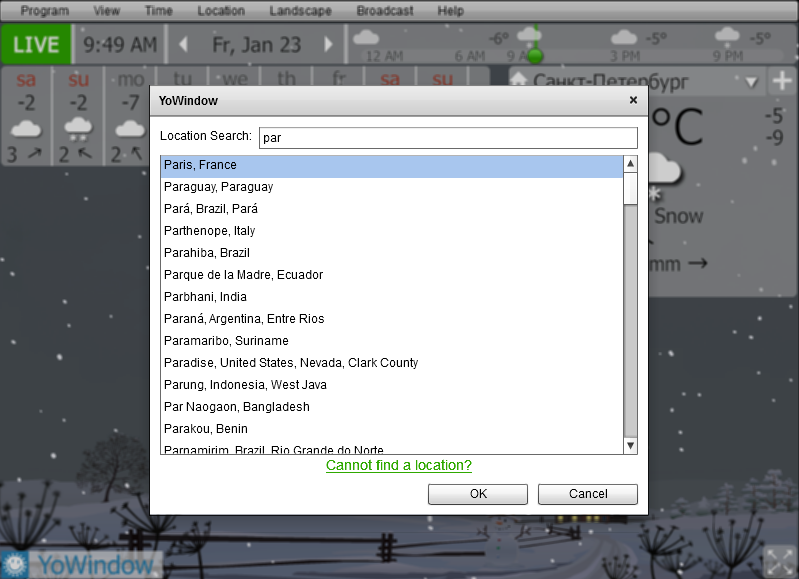Go to previous day arrow

(x=183, y=44)
